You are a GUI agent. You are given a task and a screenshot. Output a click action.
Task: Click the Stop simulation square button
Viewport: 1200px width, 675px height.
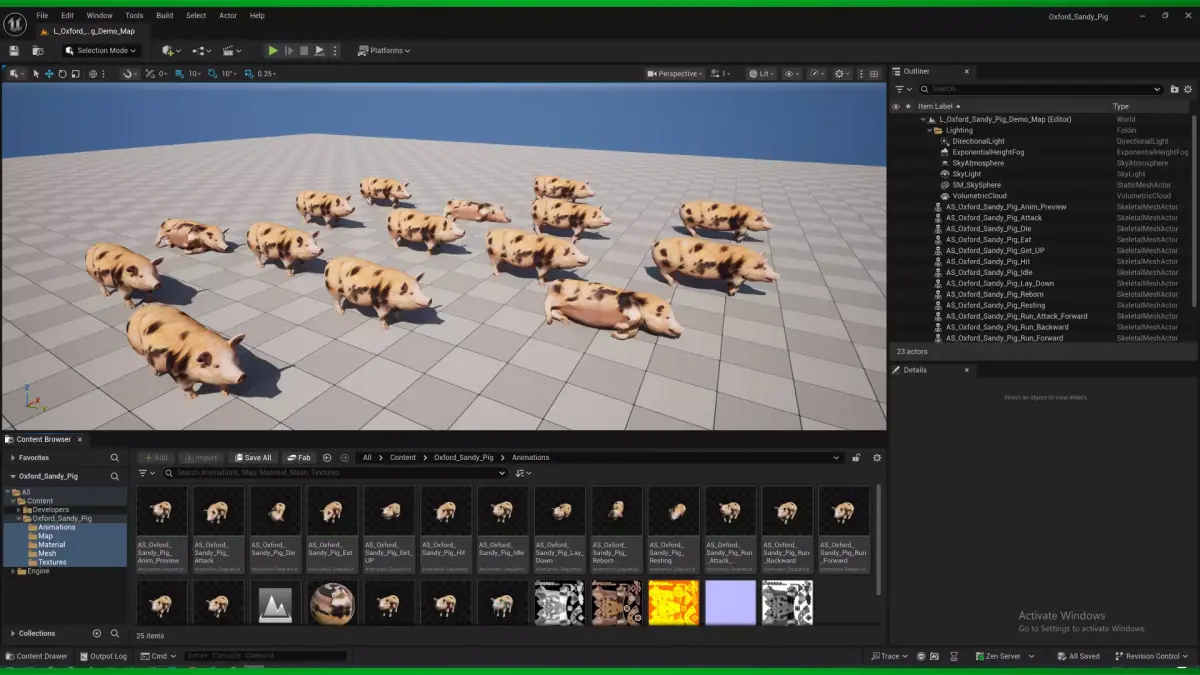pos(304,51)
